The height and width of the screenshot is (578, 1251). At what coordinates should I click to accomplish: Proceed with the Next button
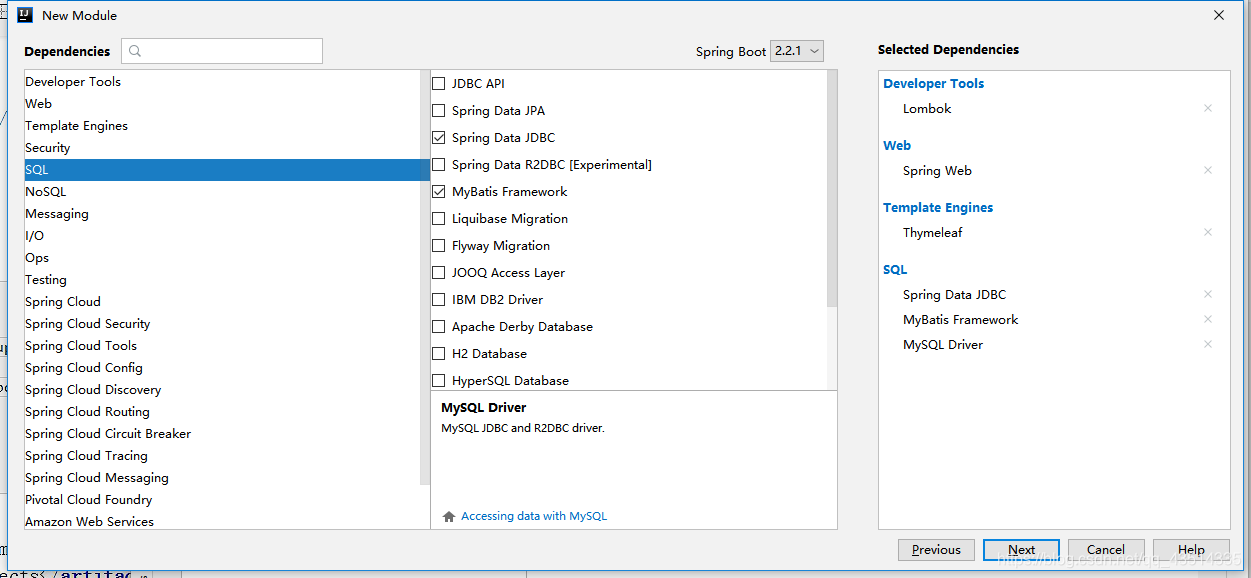[x=1021, y=549]
